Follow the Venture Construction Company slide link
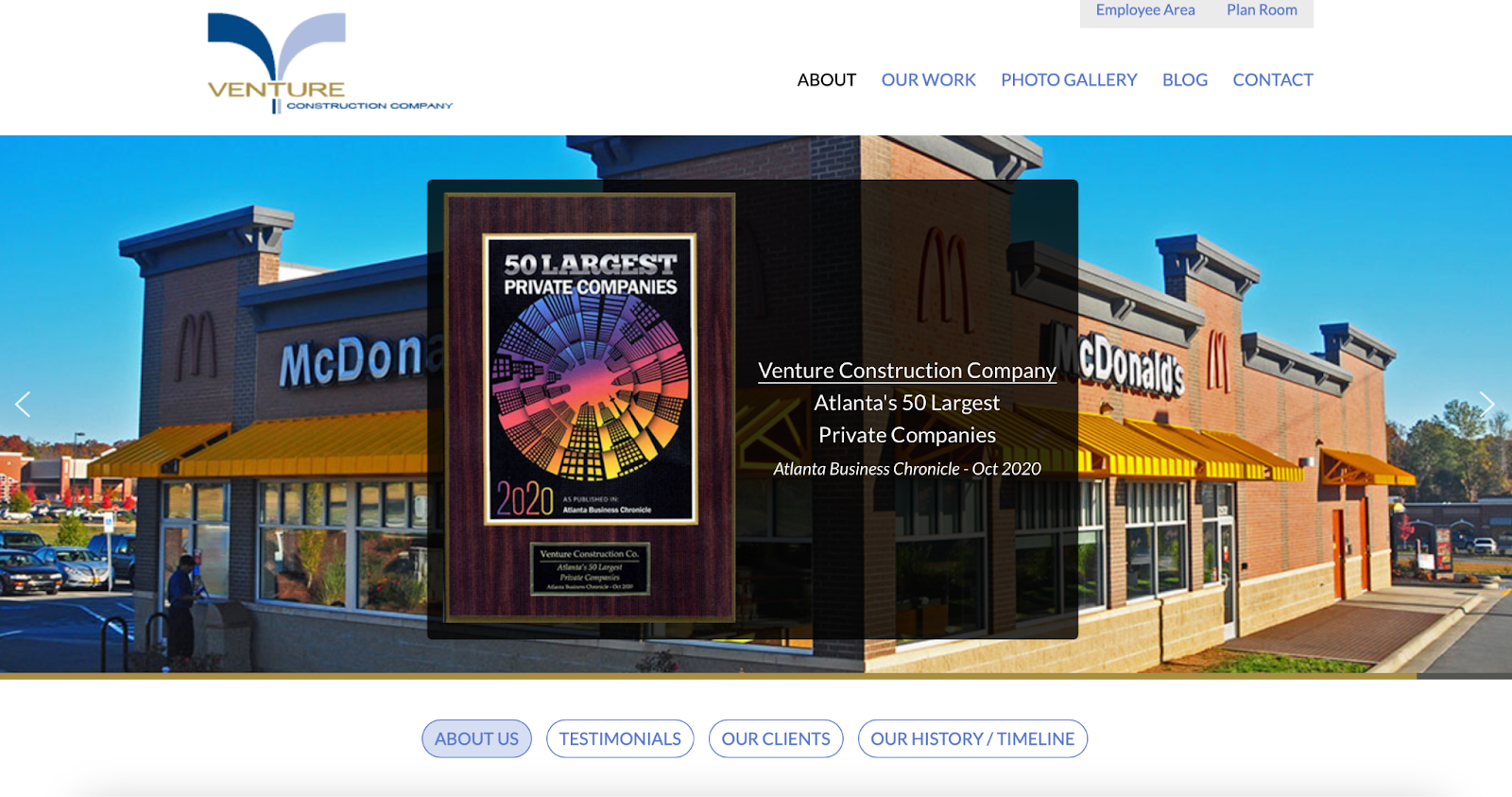This screenshot has width=1512, height=797. [x=907, y=371]
